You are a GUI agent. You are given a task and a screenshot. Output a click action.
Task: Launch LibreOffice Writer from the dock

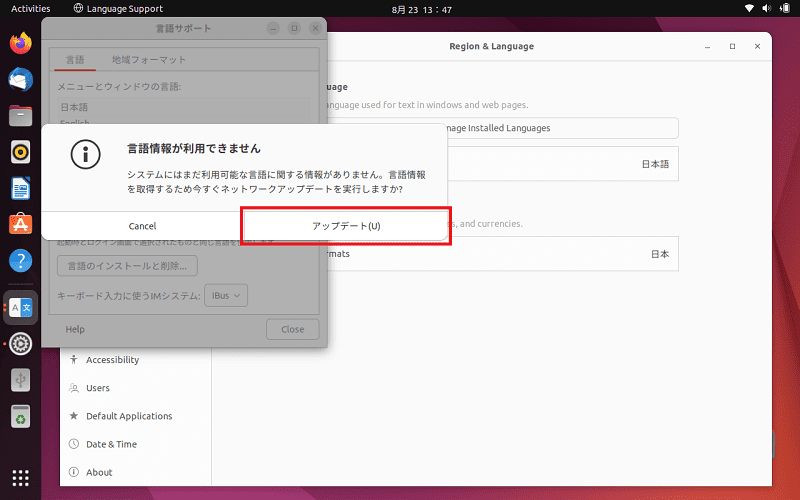click(20, 188)
